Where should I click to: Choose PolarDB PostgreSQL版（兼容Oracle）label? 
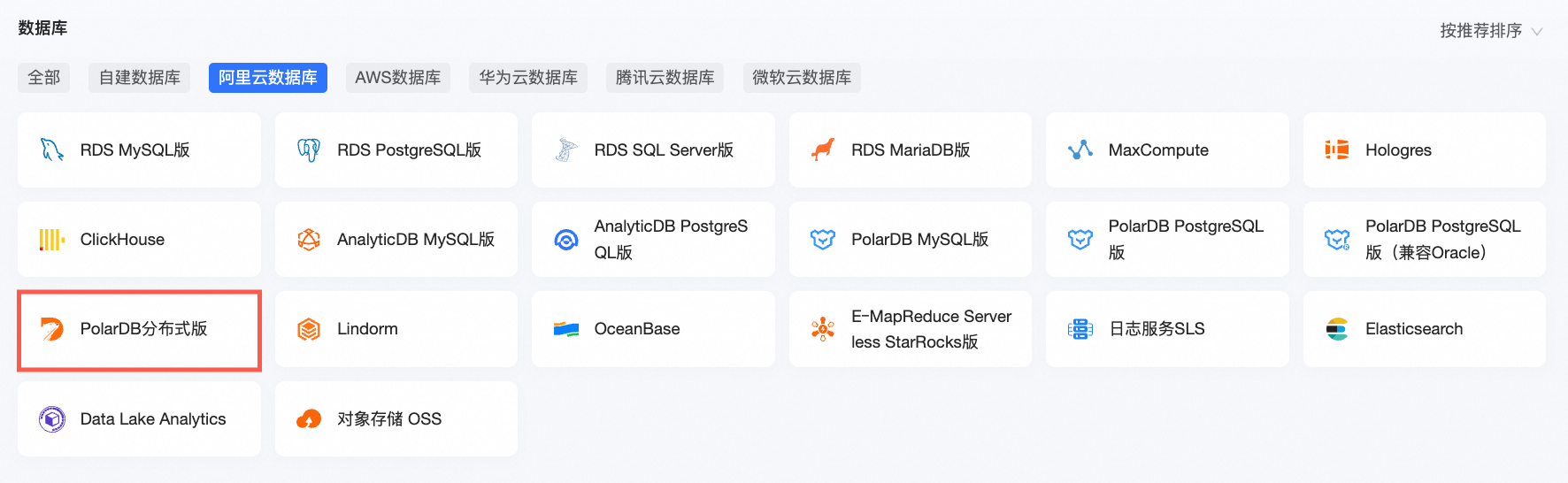[x=1442, y=240]
